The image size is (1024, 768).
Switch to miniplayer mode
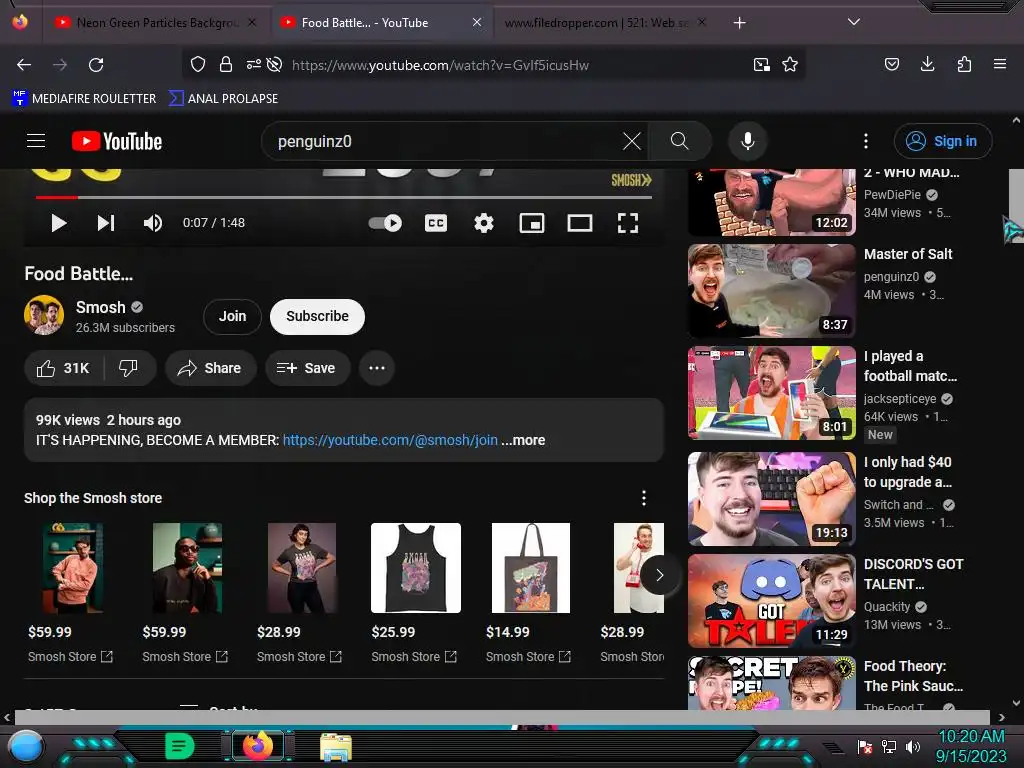(x=532, y=223)
